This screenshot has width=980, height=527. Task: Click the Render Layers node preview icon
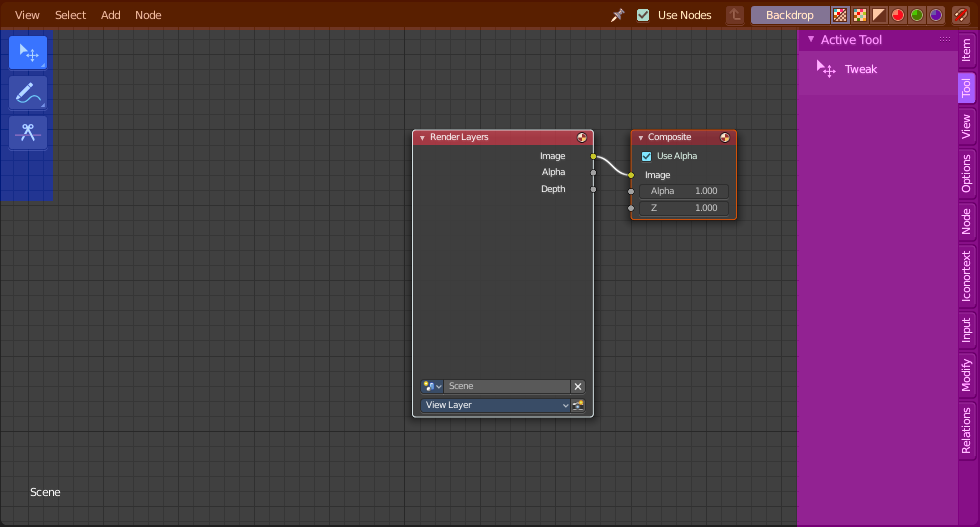pos(582,138)
